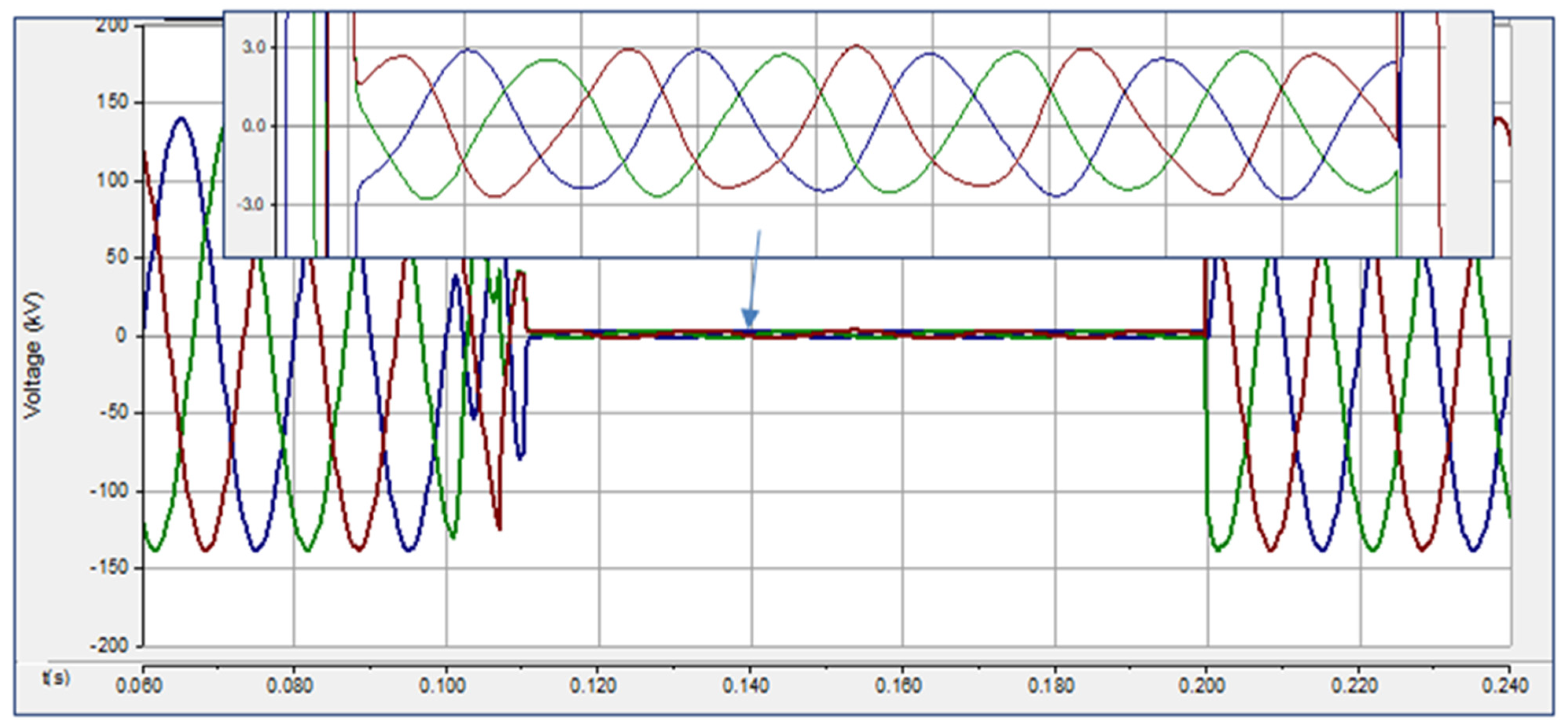Click the t(s) time axis label
1568x727 pixels.
pyautogui.click(x=55, y=677)
